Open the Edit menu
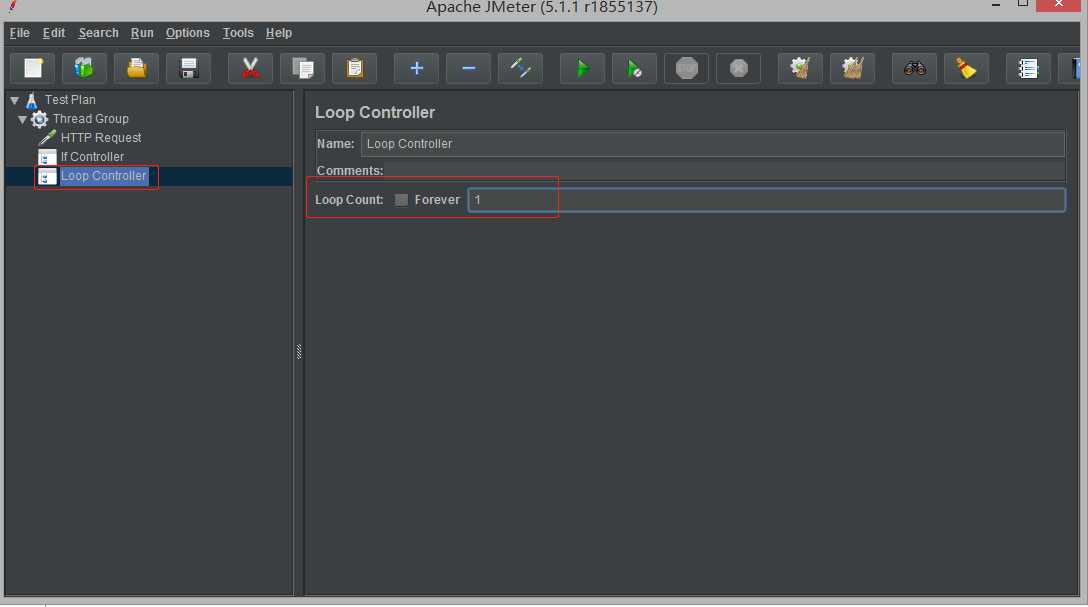 pyautogui.click(x=53, y=33)
